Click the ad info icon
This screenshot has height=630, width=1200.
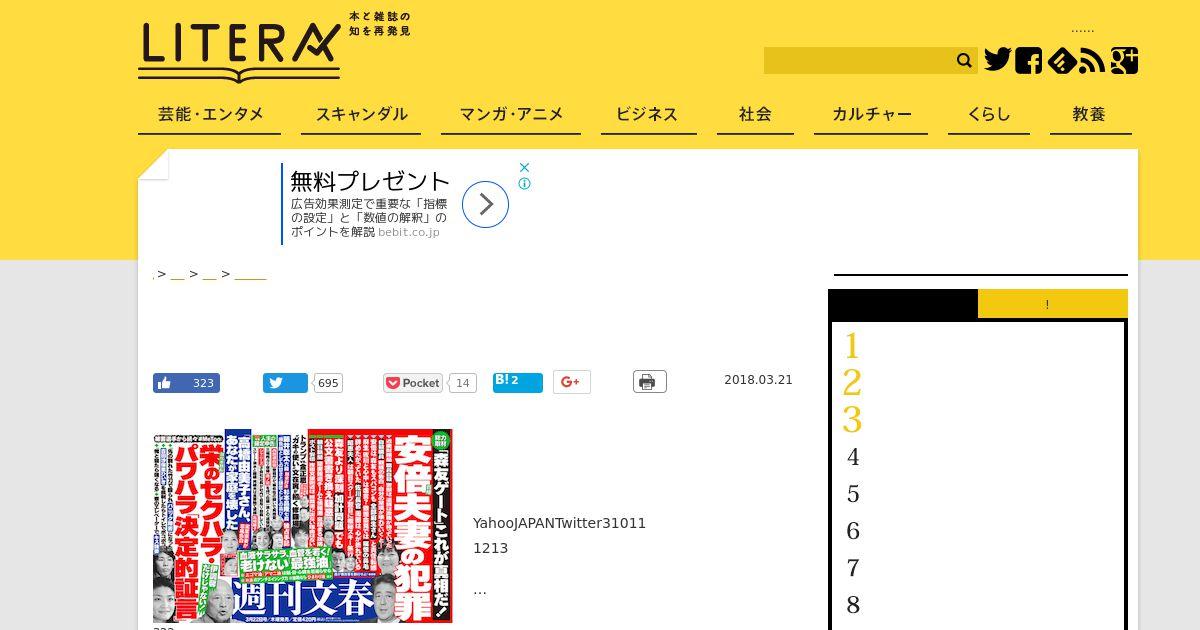pyautogui.click(x=524, y=184)
